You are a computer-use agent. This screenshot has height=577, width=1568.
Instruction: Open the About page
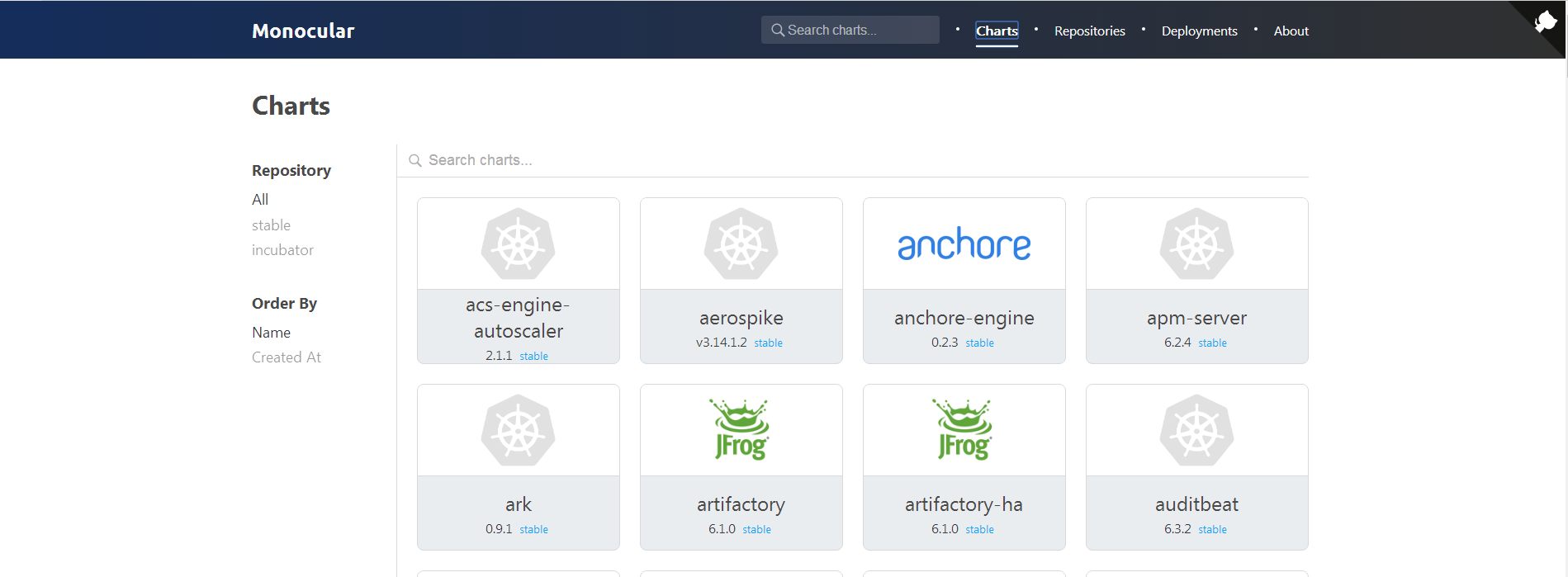tap(1291, 31)
